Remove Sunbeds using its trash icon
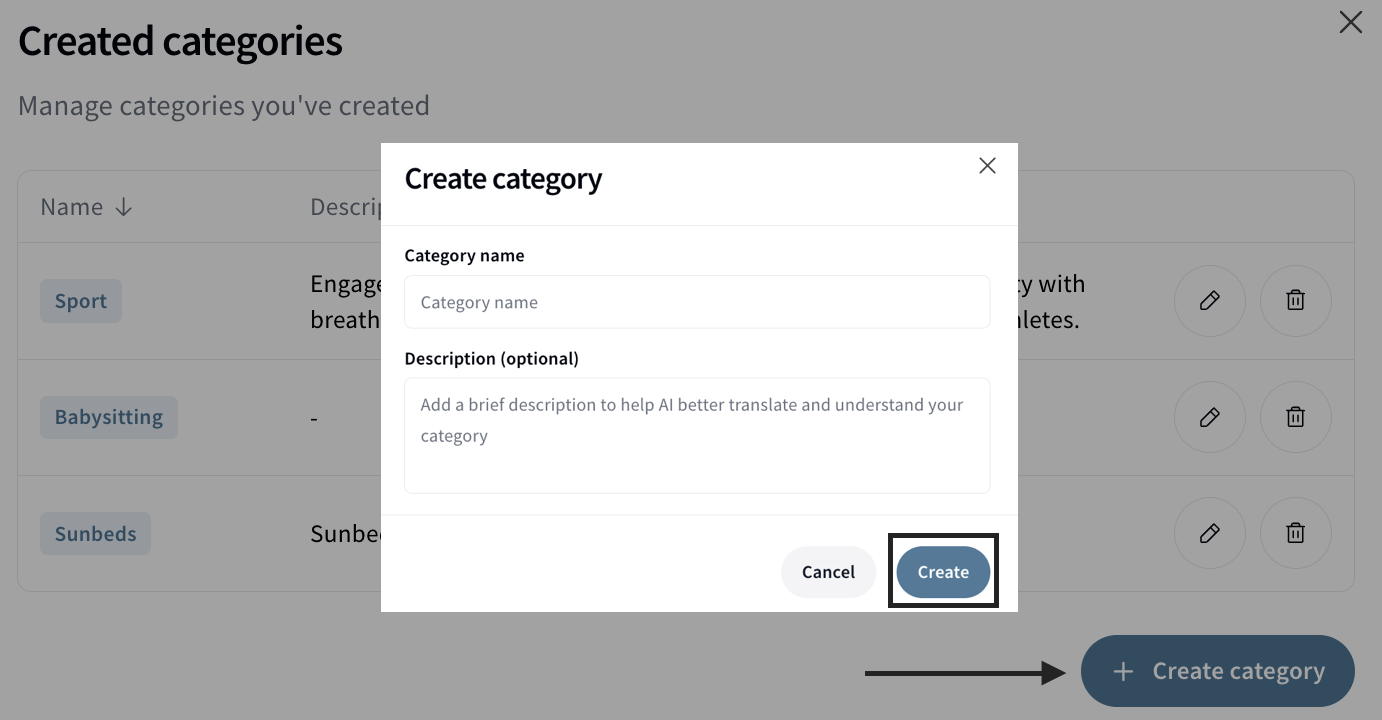The height and width of the screenshot is (720, 1382). pos(1295,533)
